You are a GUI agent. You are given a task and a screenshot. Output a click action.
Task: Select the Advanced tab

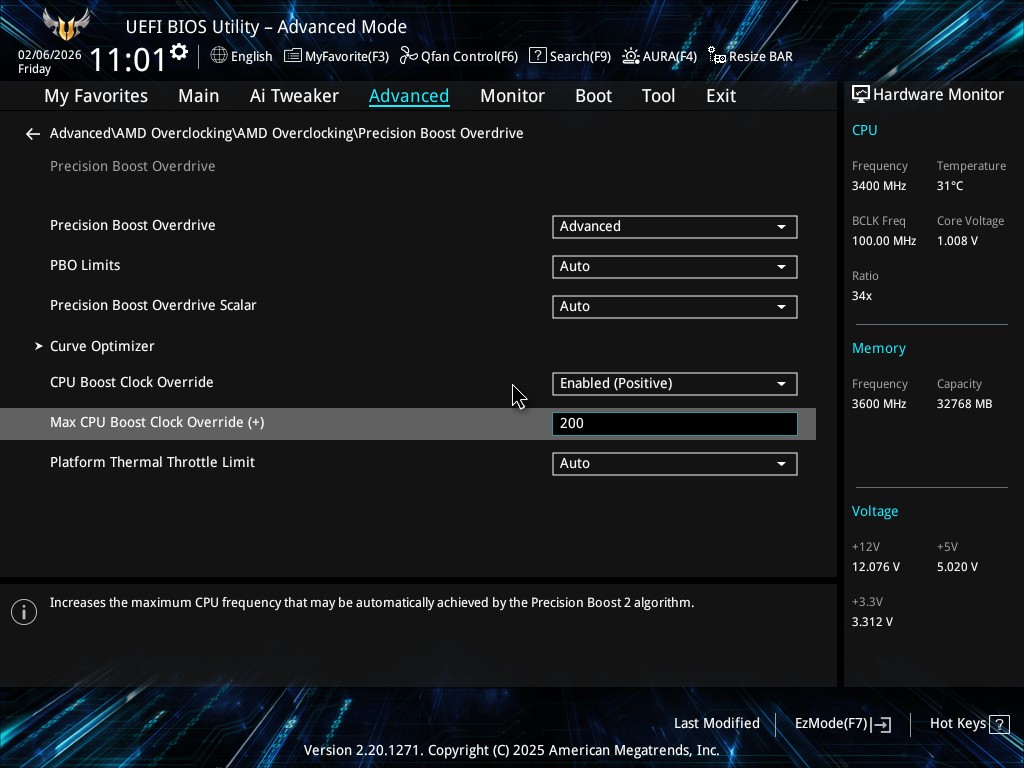(409, 96)
